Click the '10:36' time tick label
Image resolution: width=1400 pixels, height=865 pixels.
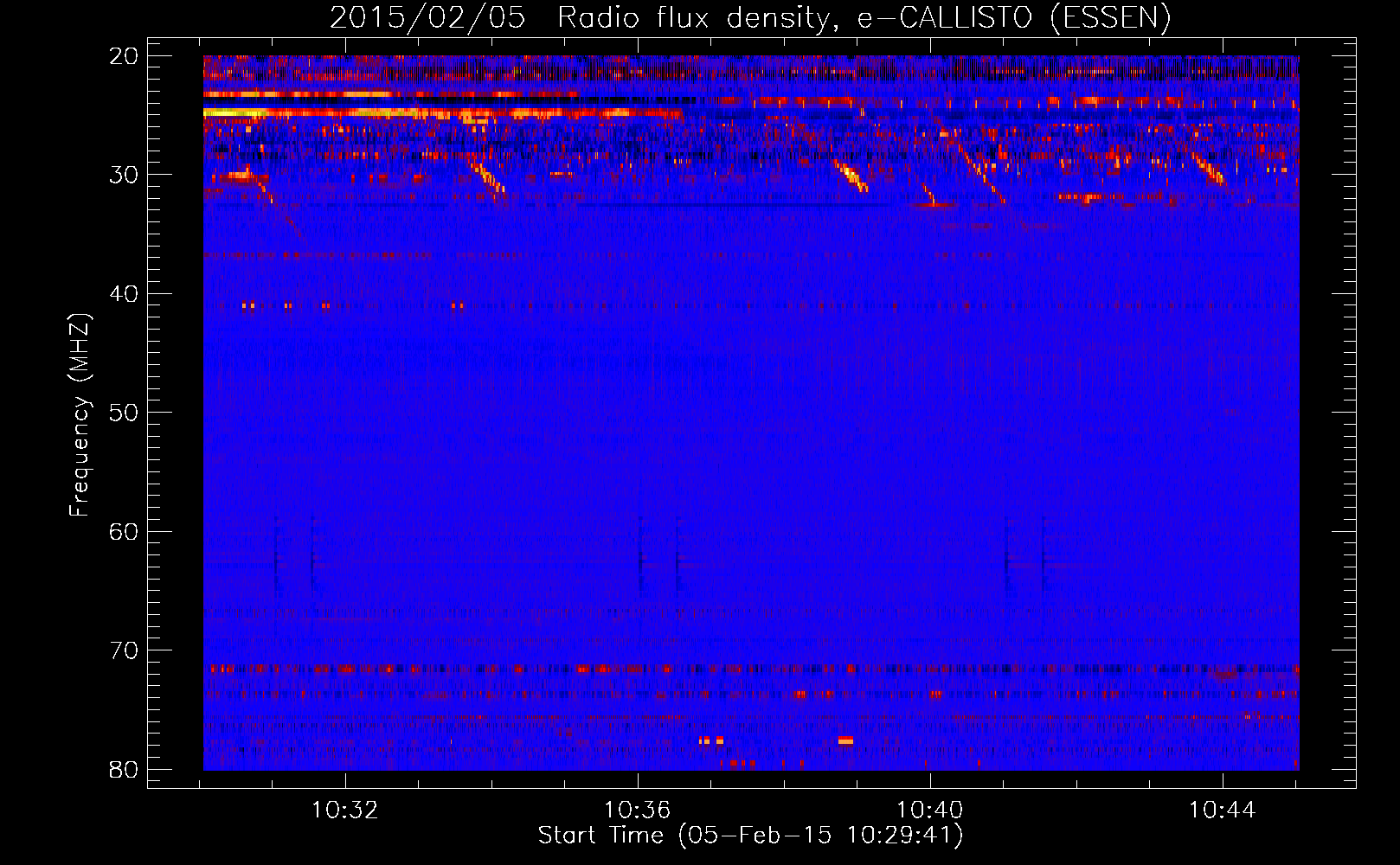(638, 811)
